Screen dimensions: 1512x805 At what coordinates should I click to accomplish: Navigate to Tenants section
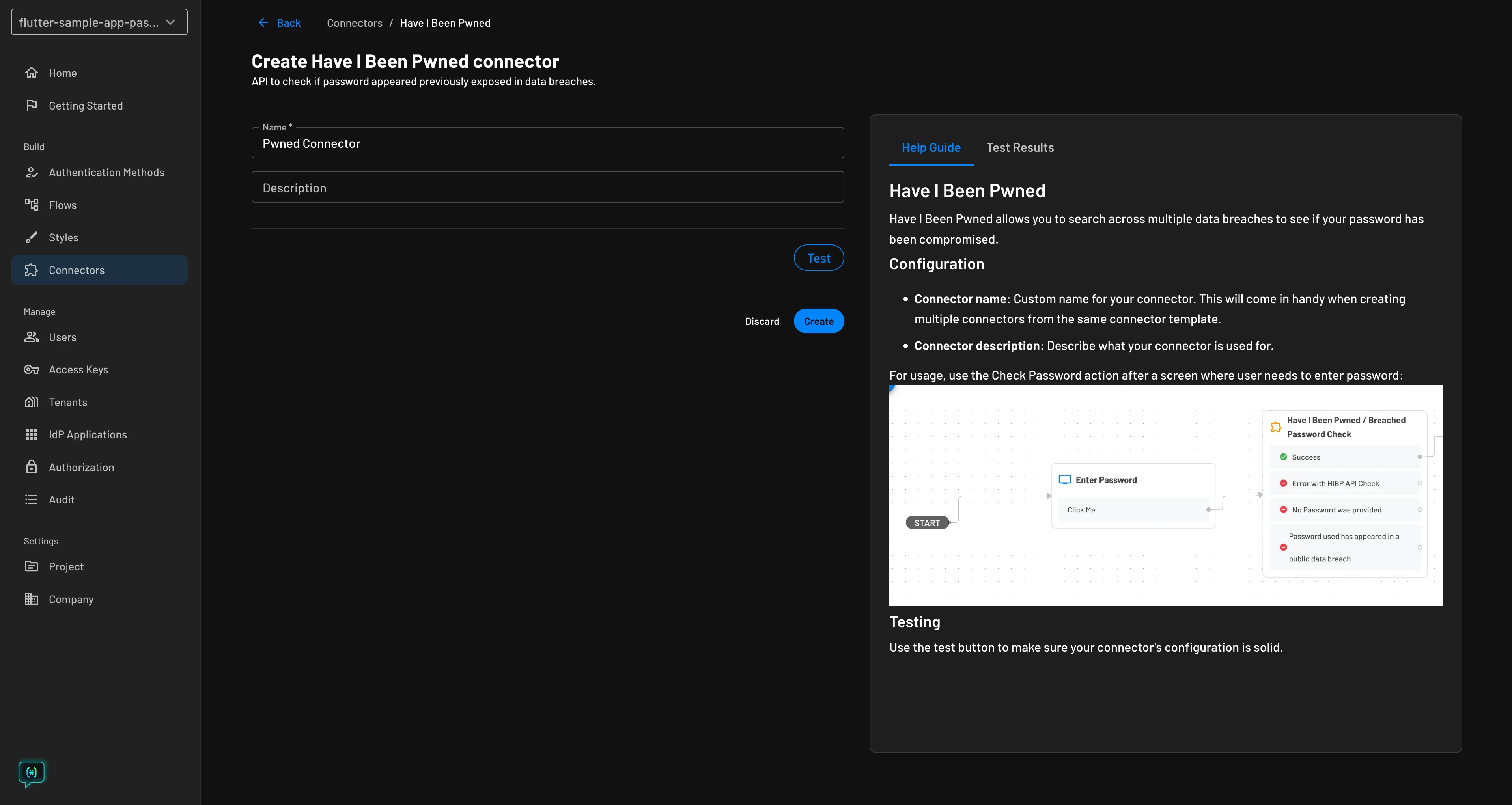click(68, 402)
